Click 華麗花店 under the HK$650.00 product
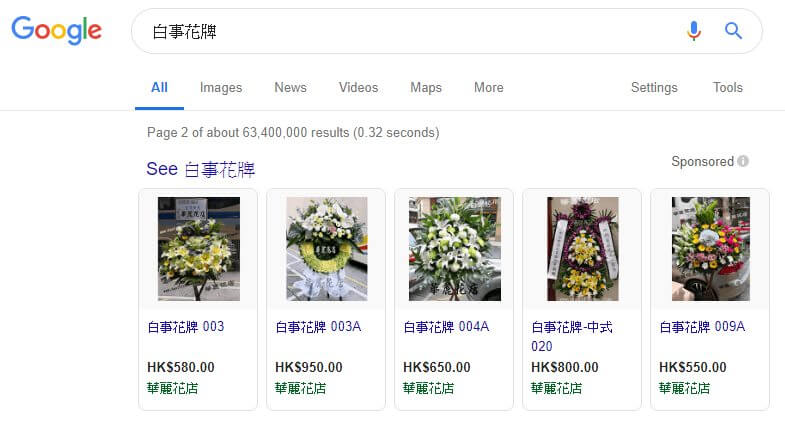Viewport: 785px width, 422px height. point(429,388)
